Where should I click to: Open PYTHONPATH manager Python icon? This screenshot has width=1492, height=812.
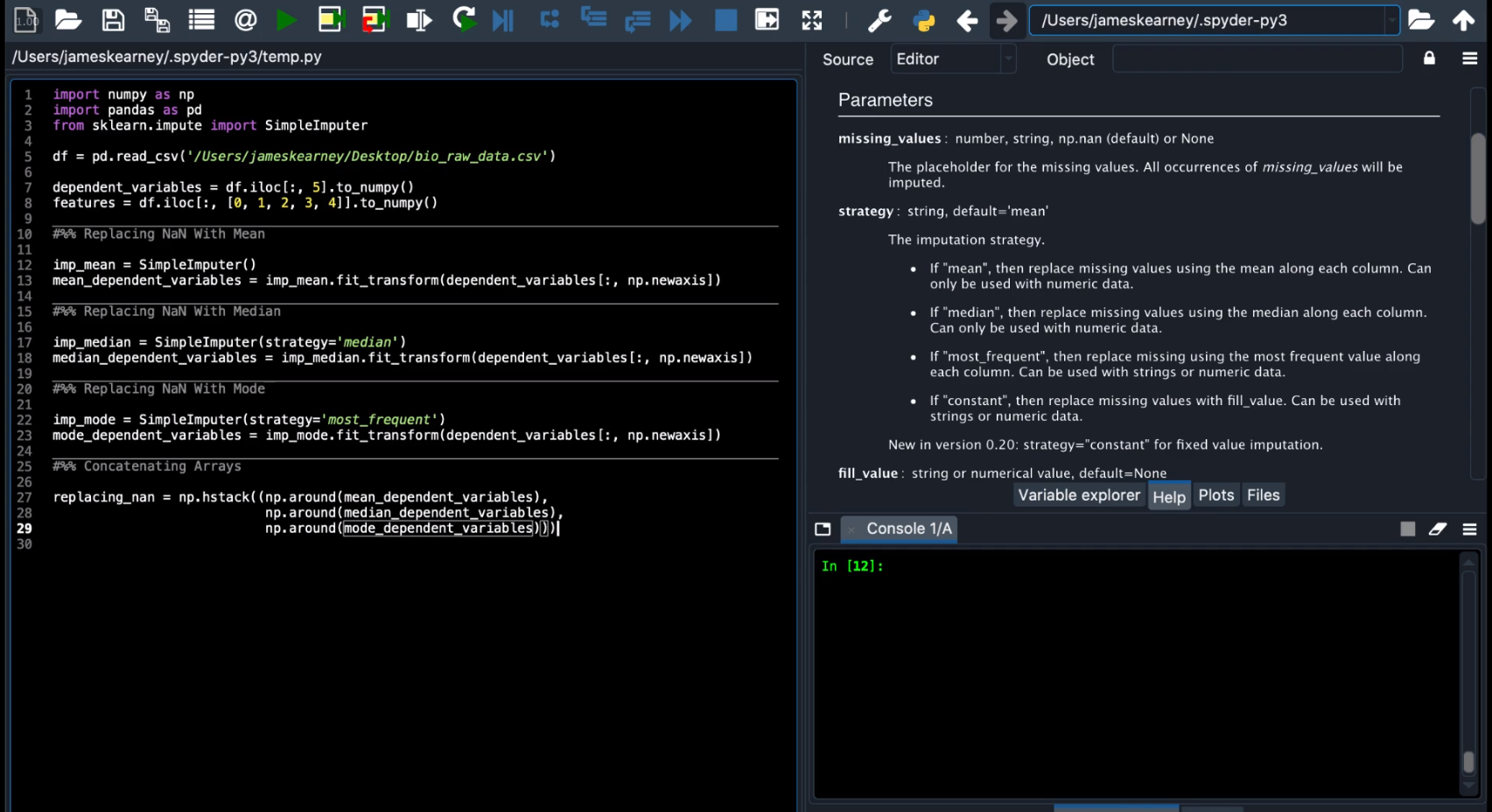click(923, 20)
